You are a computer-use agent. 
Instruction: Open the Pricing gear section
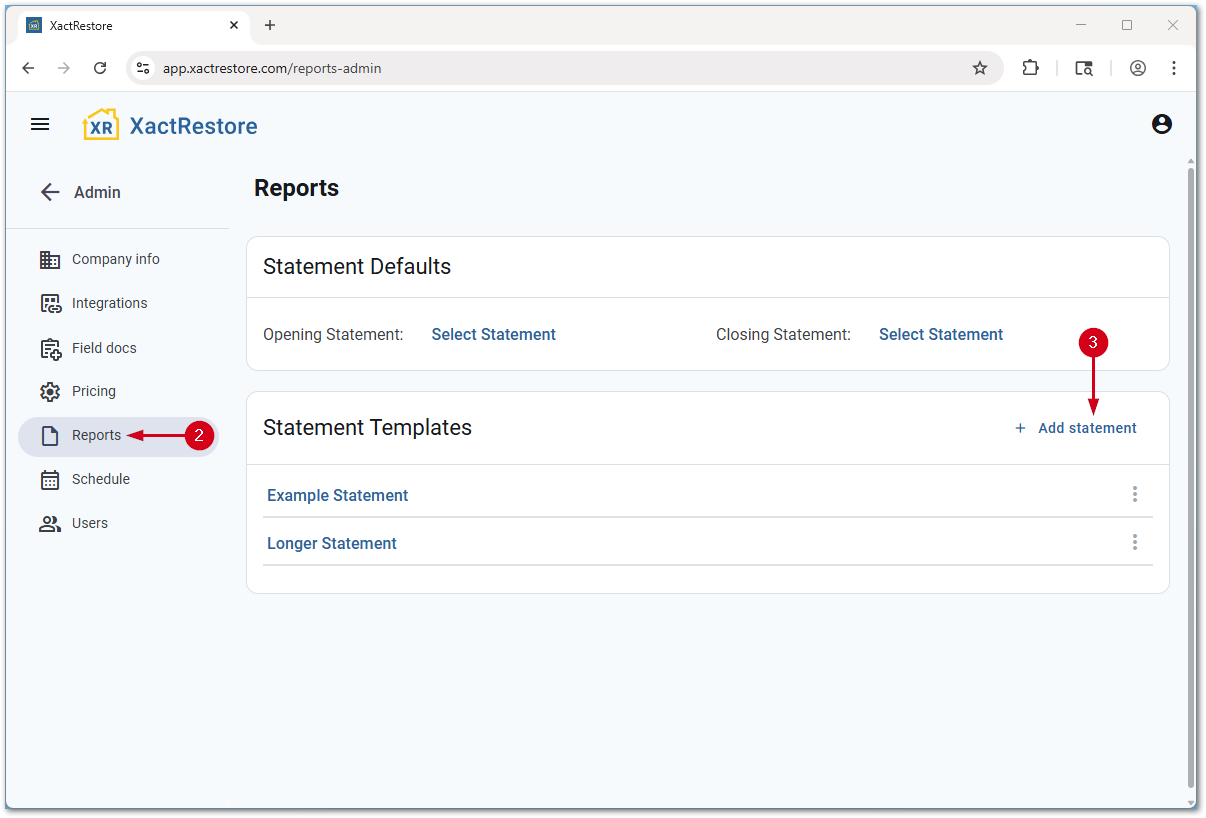point(93,391)
